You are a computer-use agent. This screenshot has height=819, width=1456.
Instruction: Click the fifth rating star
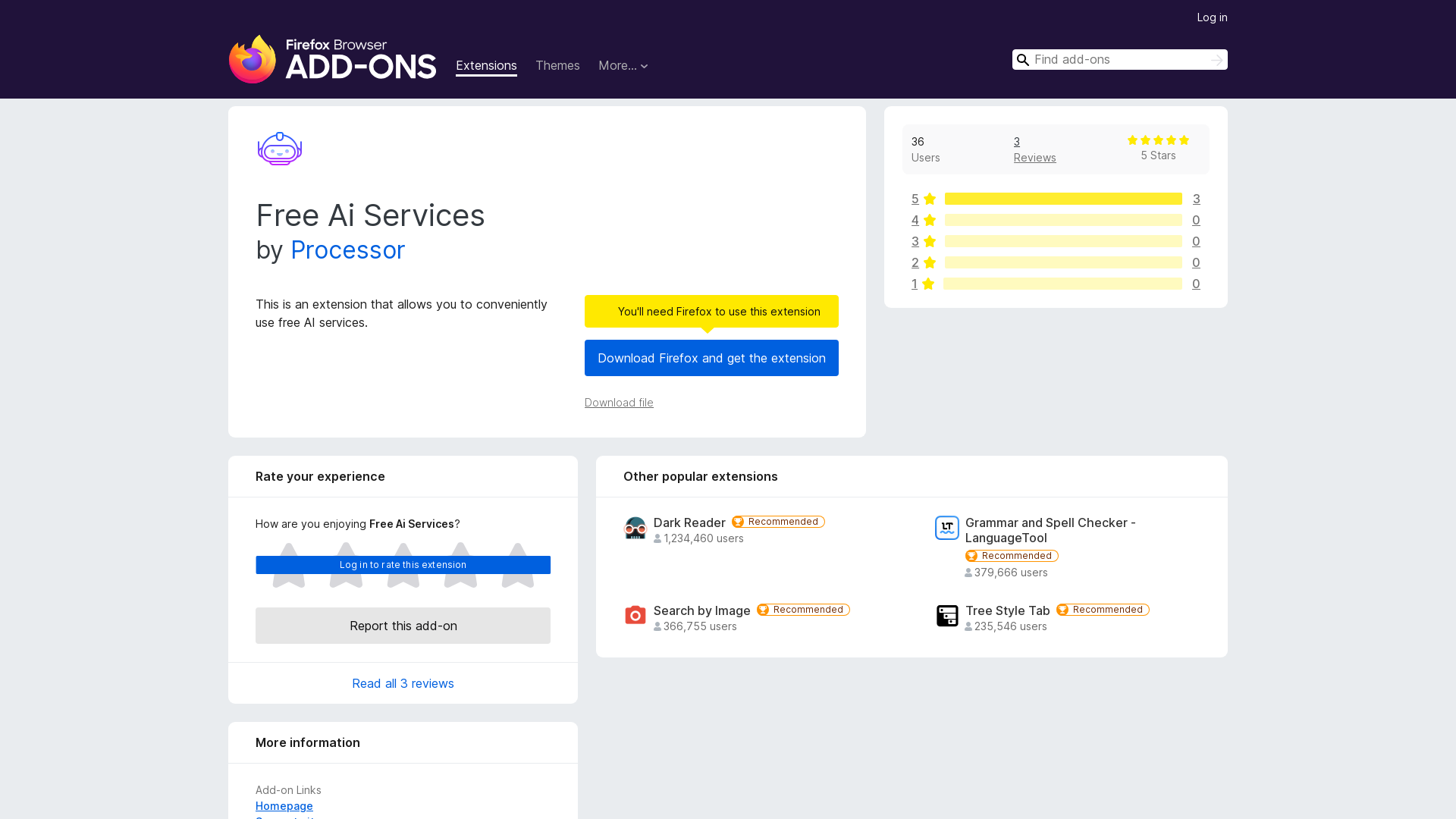(518, 565)
